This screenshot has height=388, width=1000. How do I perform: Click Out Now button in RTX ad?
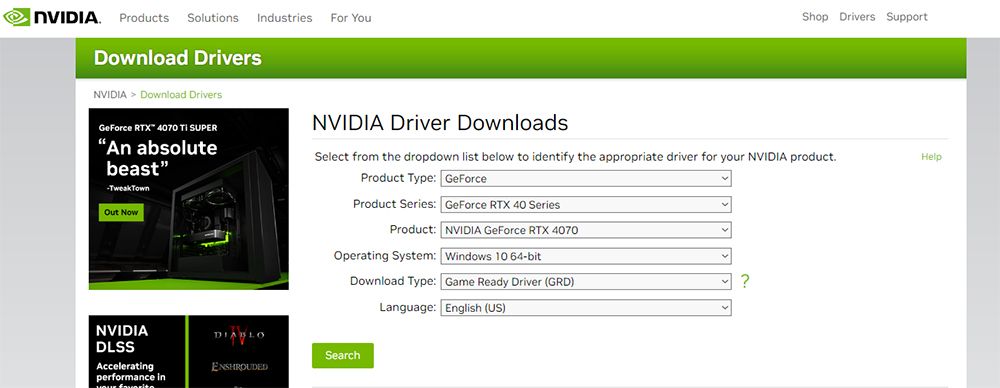click(121, 213)
